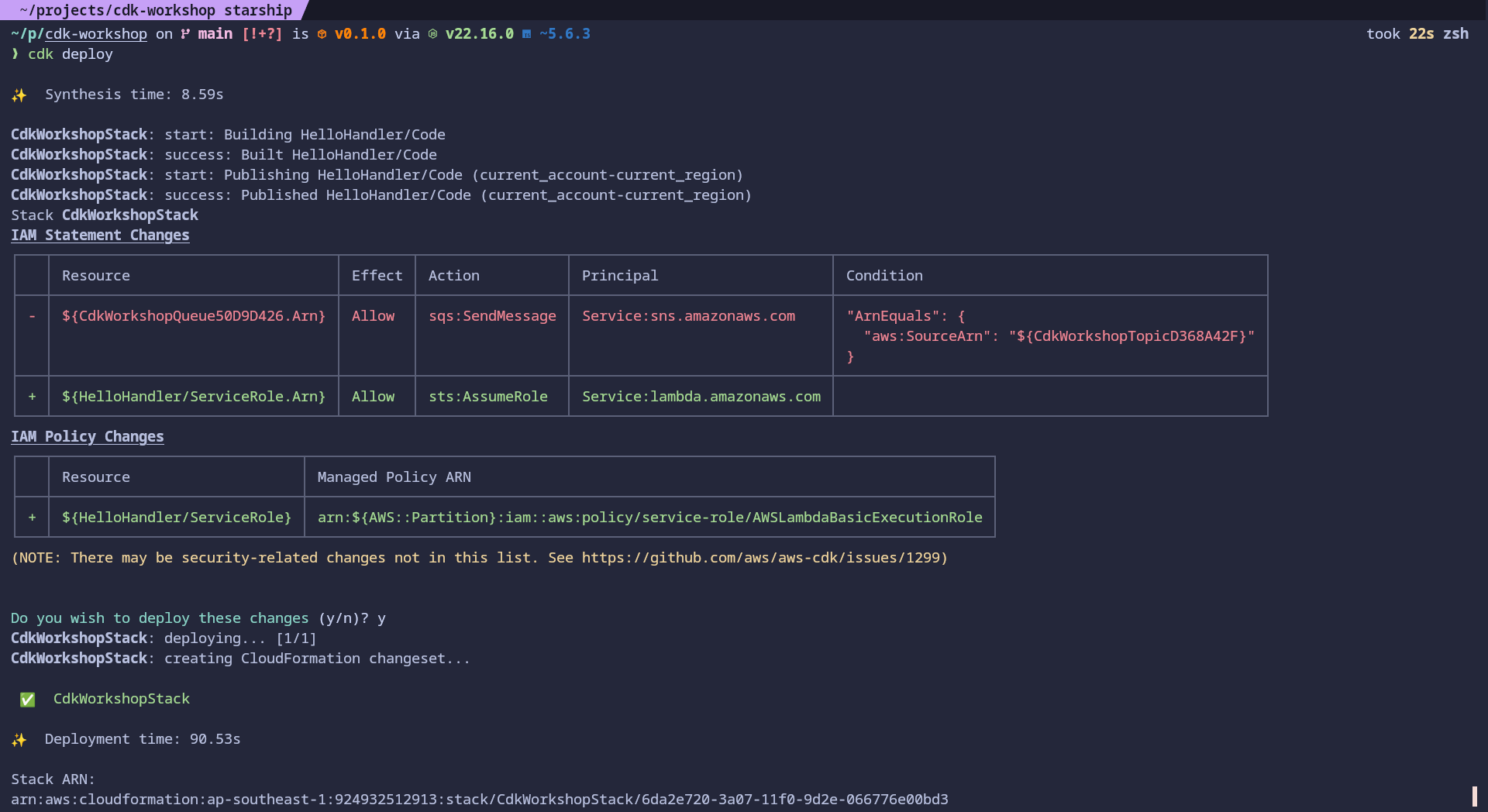Image resolution: width=1488 pixels, height=812 pixels.
Task: Click the IAM Statement Changes heading
Action: pyautogui.click(x=100, y=236)
